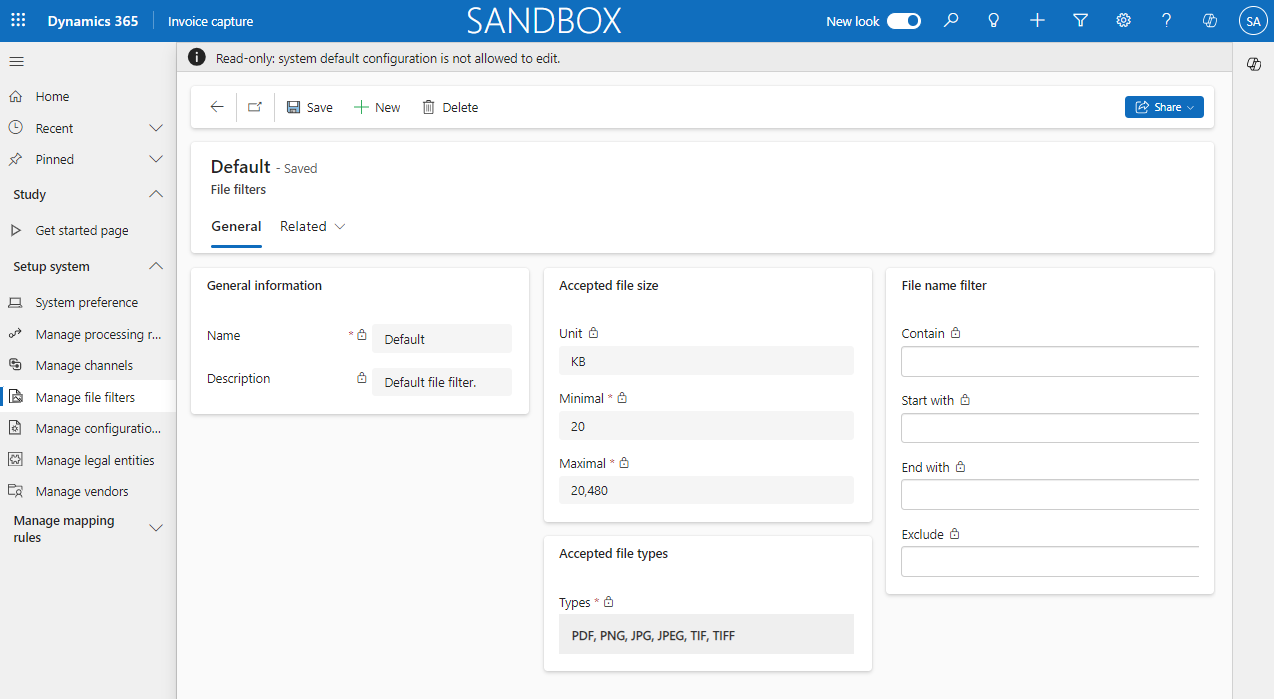Click the Save button
This screenshot has height=699, width=1274.
pyautogui.click(x=309, y=107)
